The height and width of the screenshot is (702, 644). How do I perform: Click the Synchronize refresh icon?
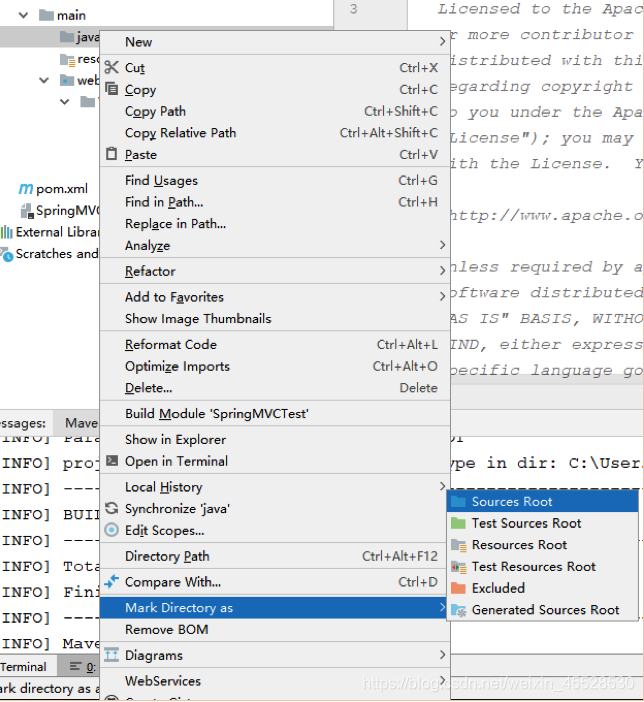pyautogui.click(x=112, y=508)
